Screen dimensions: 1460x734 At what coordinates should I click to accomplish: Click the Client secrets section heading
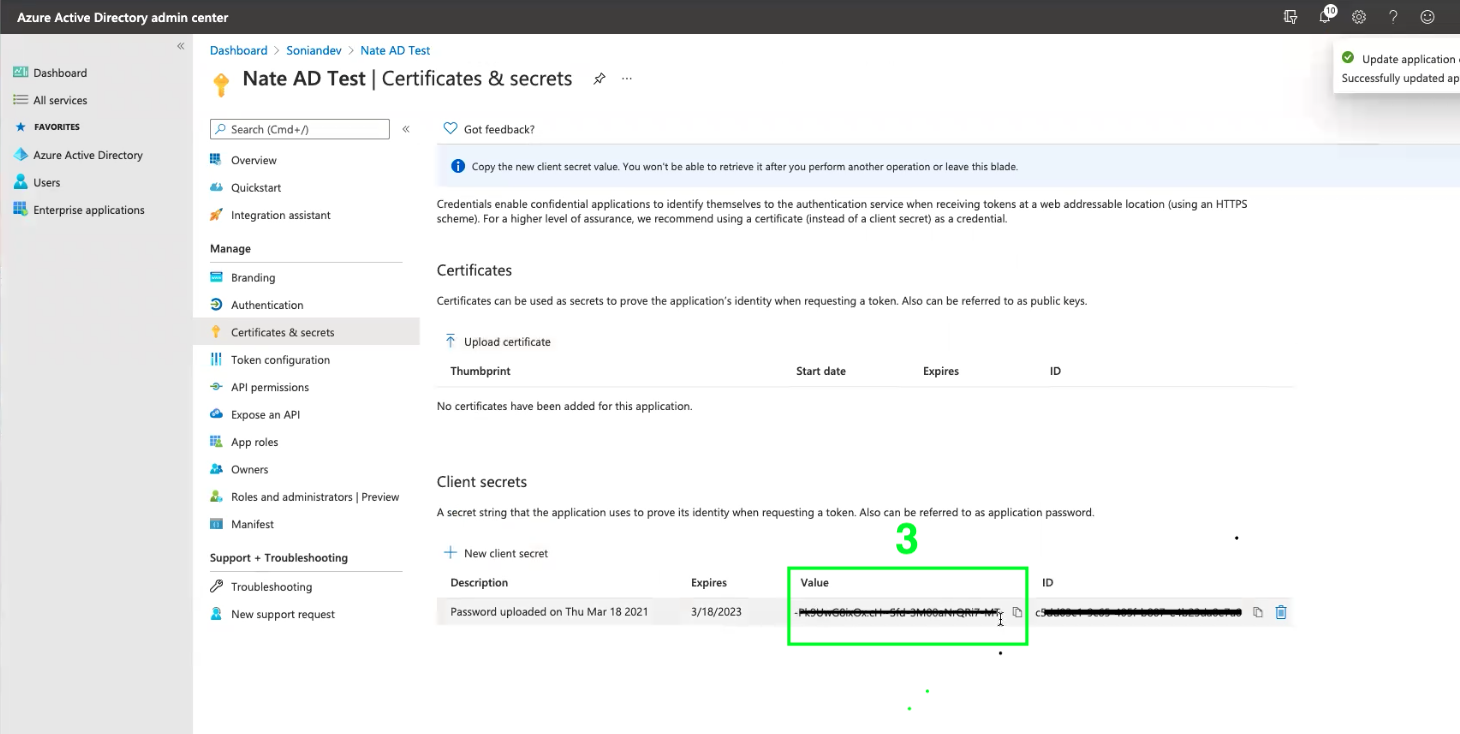point(482,482)
